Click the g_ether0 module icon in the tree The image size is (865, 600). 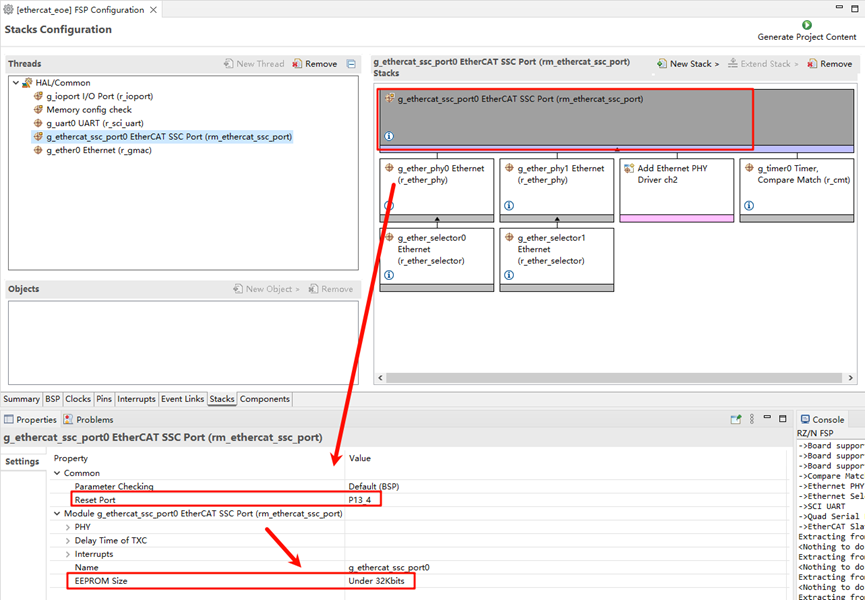click(39, 150)
